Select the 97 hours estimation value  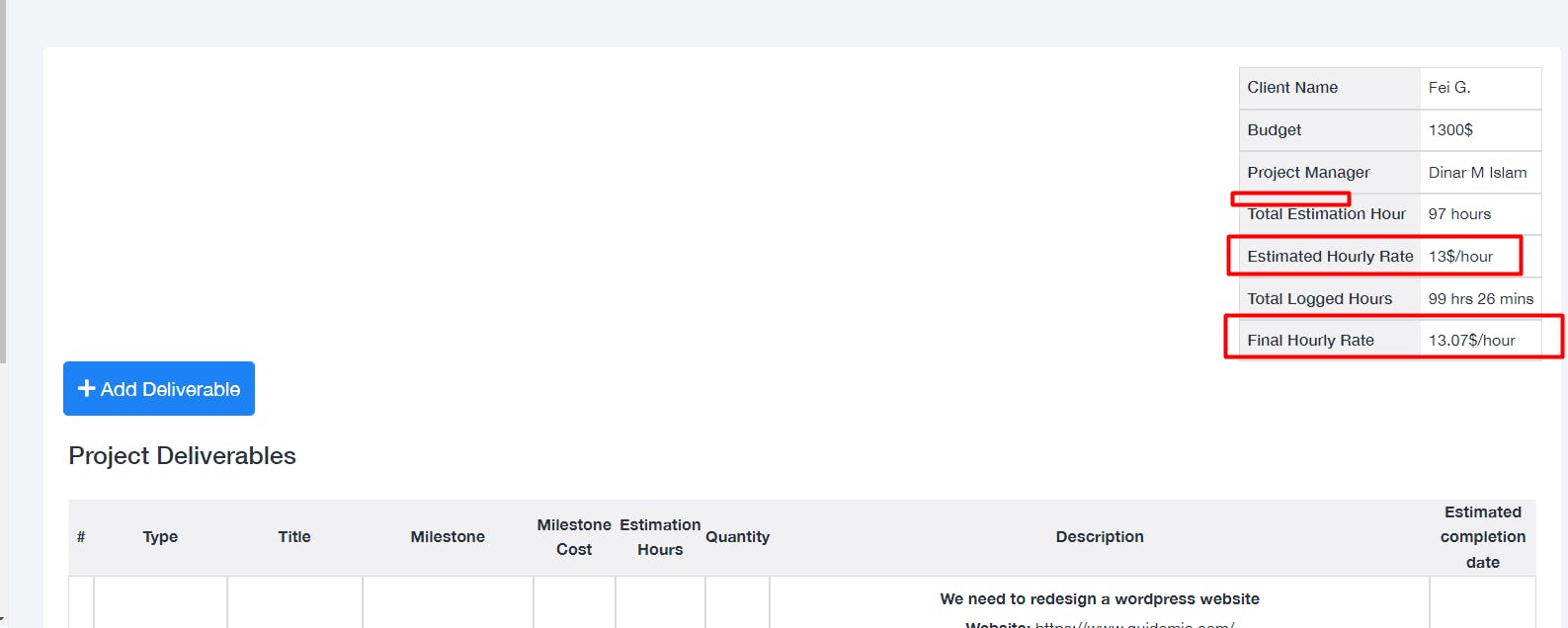[x=1459, y=214]
